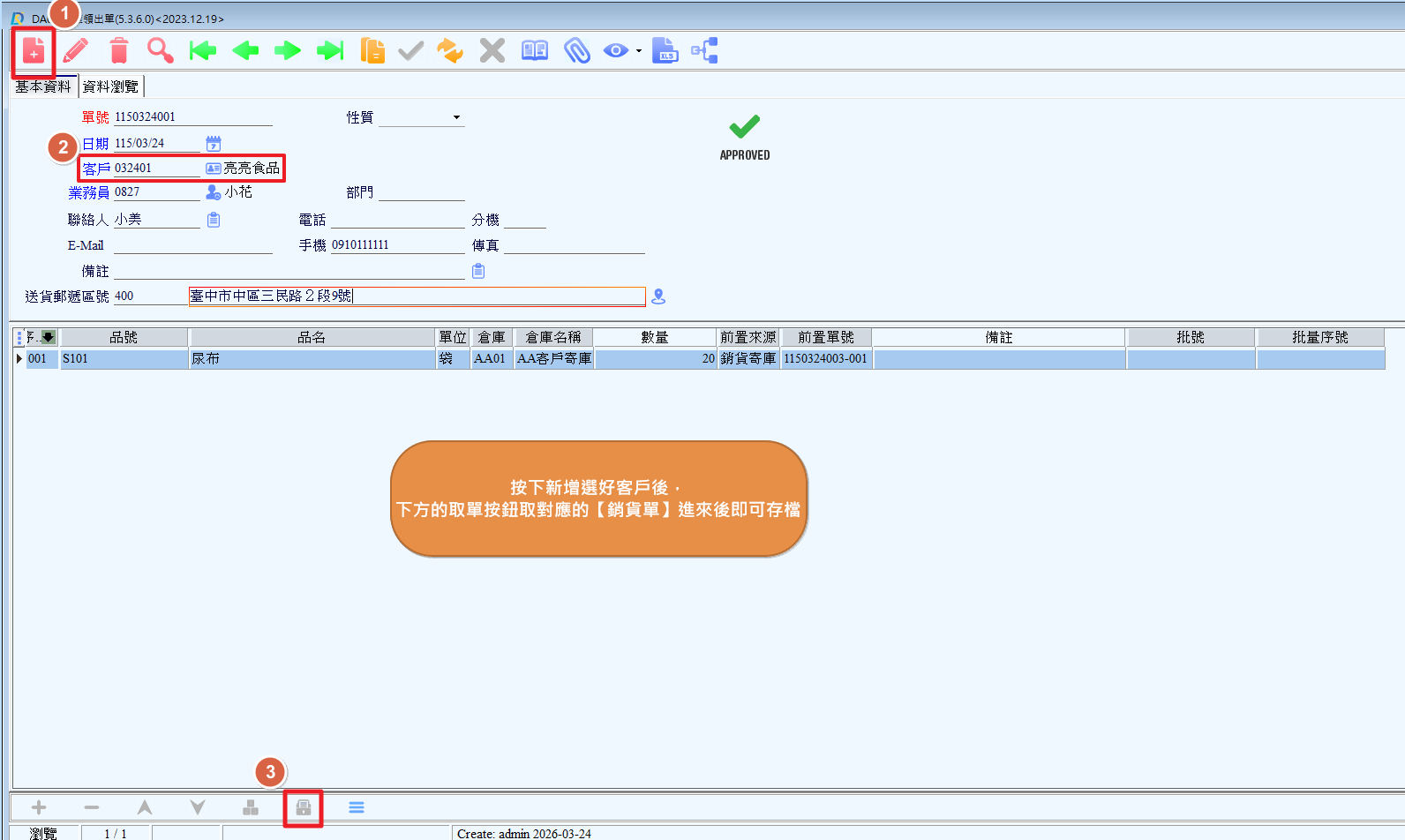Click the 備註 remarks input field
The image size is (1405, 840).
tap(289, 271)
